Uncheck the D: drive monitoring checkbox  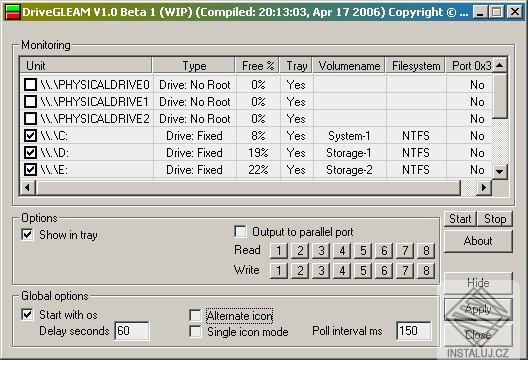click(30, 153)
